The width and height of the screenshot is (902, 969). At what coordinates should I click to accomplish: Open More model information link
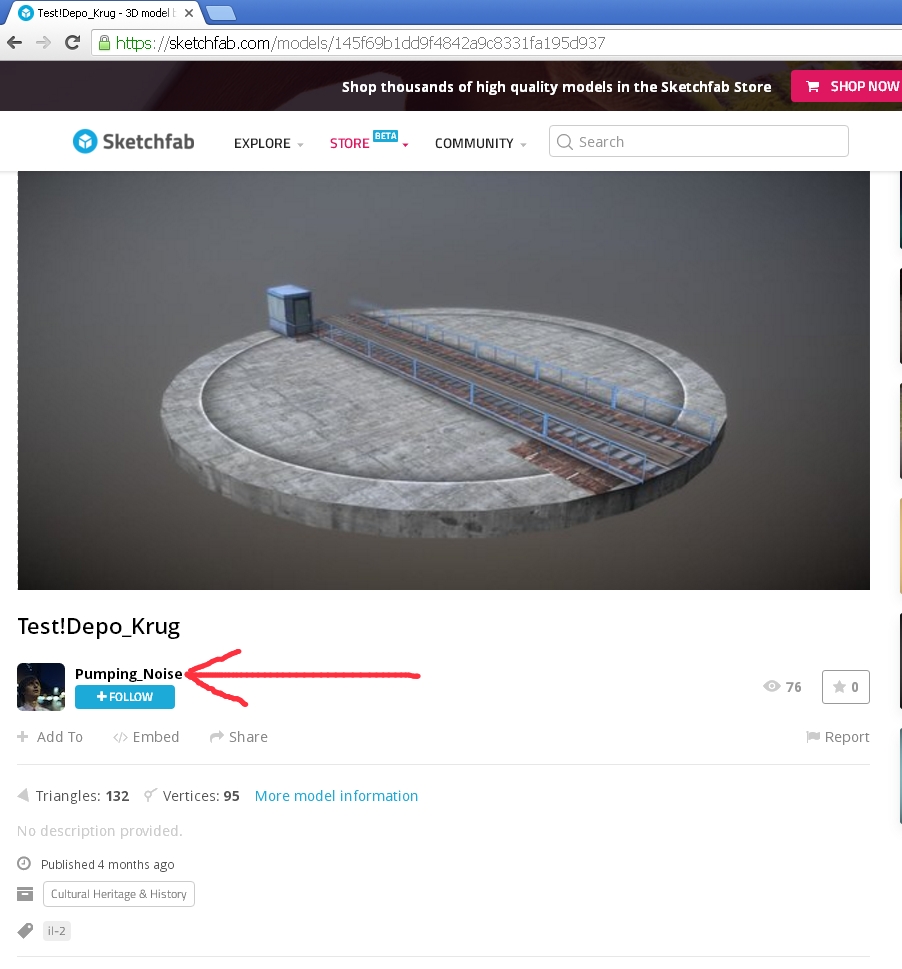click(x=336, y=796)
